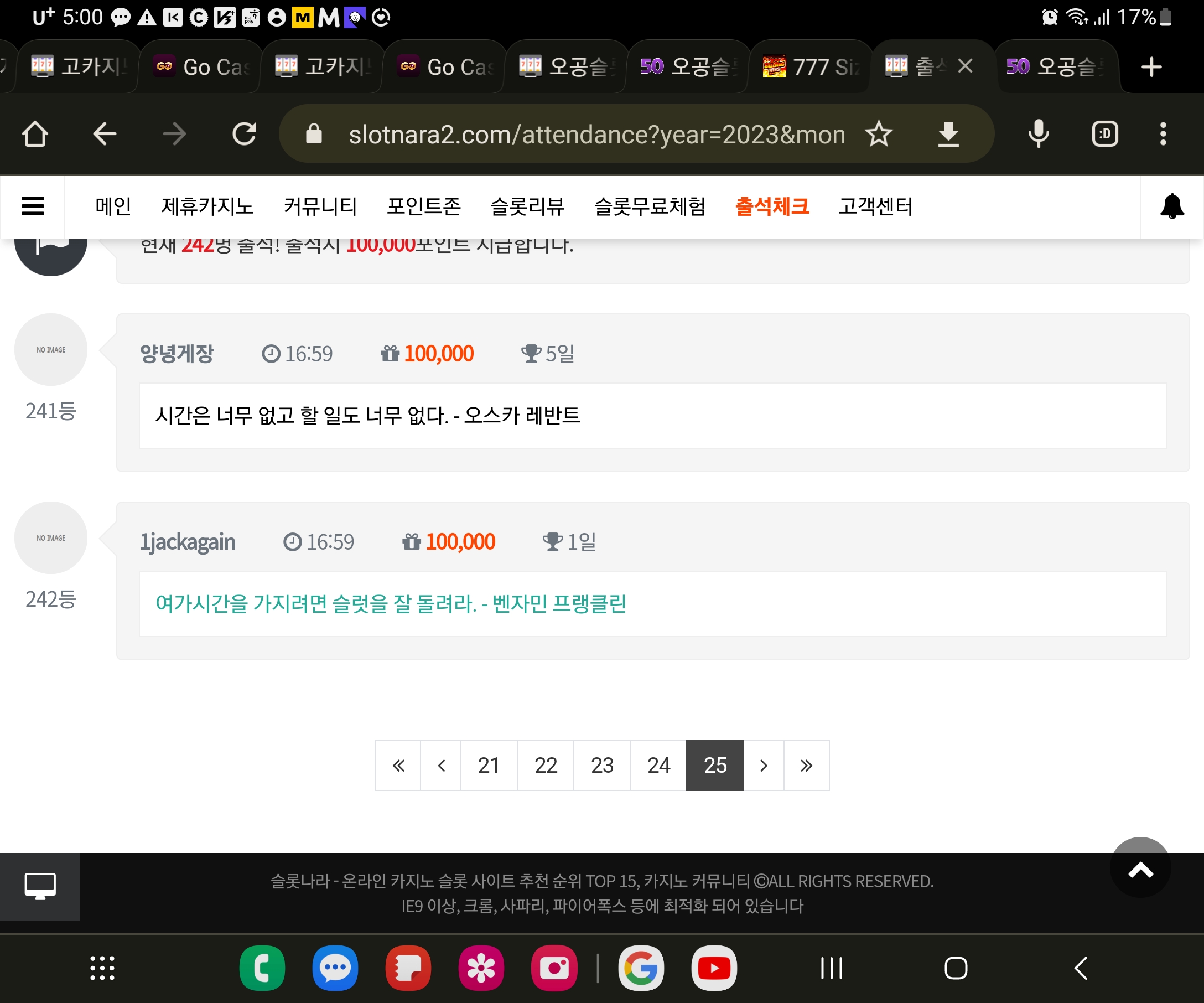1204x1003 pixels.
Task: Go to page 24 in pagination
Action: coord(658,765)
